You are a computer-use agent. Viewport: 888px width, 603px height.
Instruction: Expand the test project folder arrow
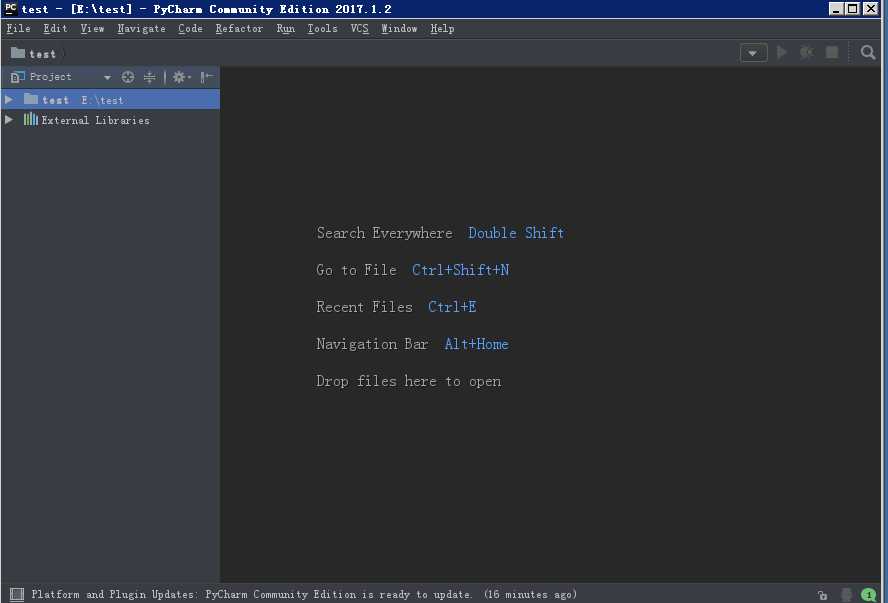tap(9, 100)
